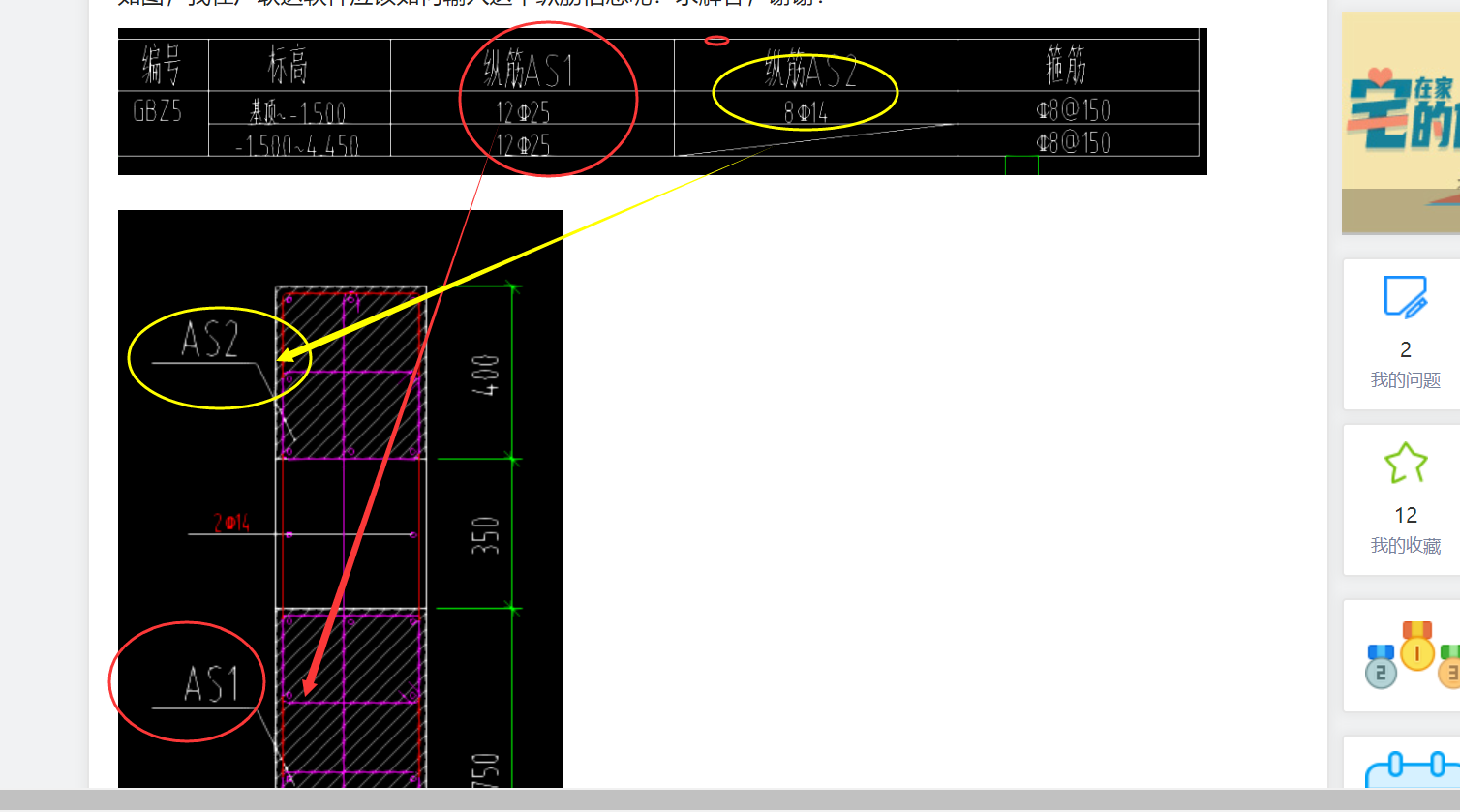
Task: Click the horizontal scrollbar at the page bottom
Action: click(730, 800)
